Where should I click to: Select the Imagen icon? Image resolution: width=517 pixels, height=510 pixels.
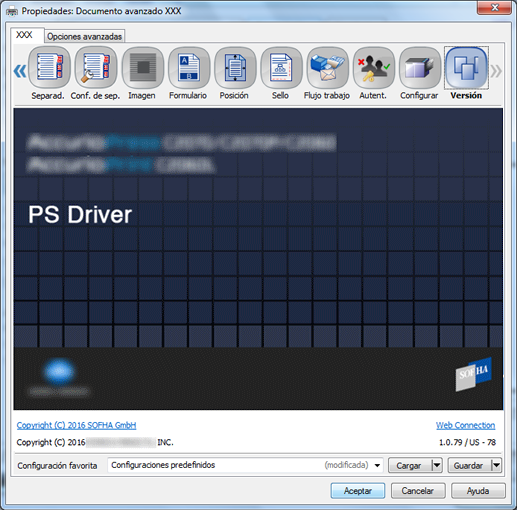pos(143,68)
